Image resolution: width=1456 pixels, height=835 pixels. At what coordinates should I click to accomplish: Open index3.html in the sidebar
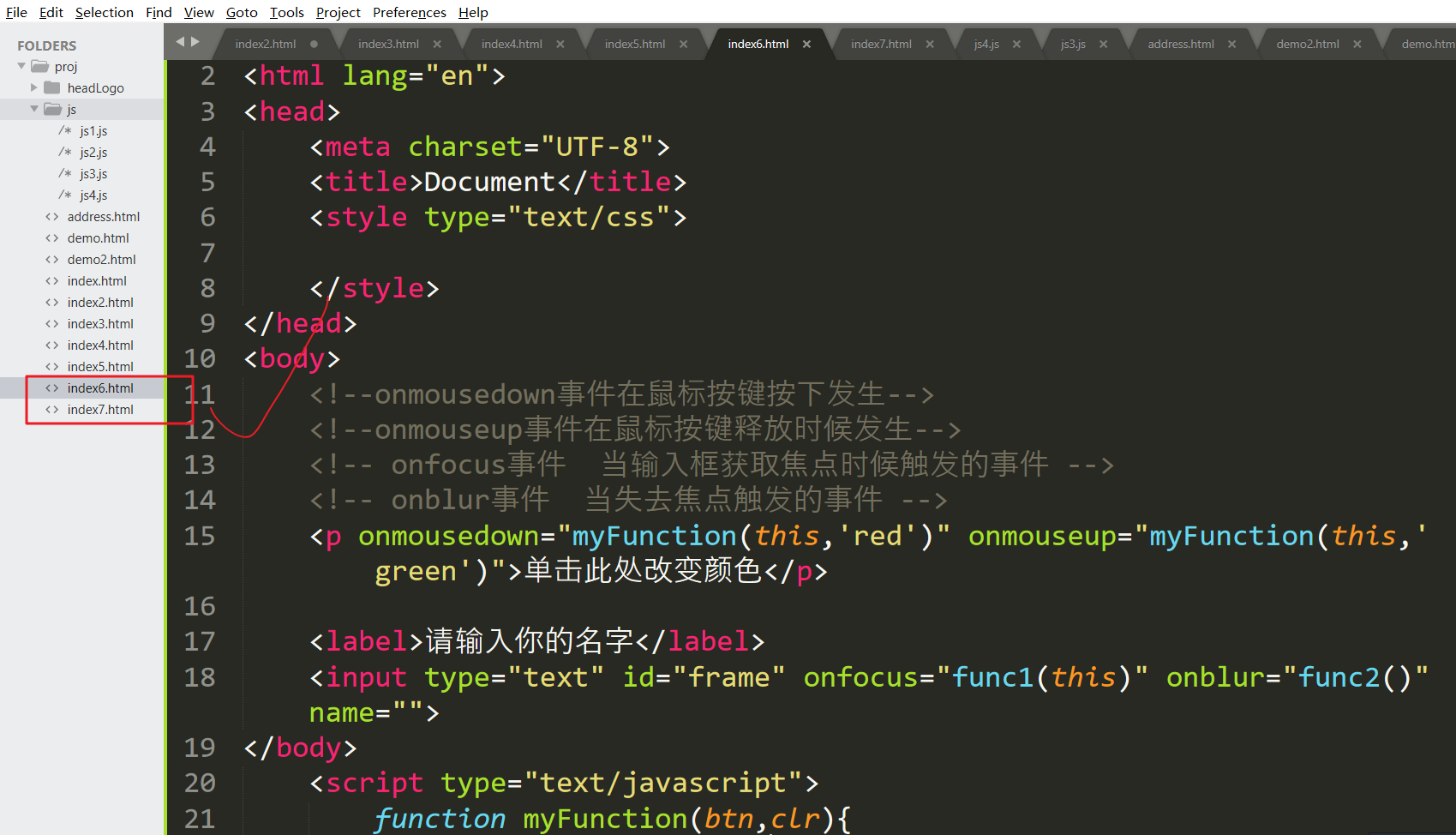[x=100, y=324]
